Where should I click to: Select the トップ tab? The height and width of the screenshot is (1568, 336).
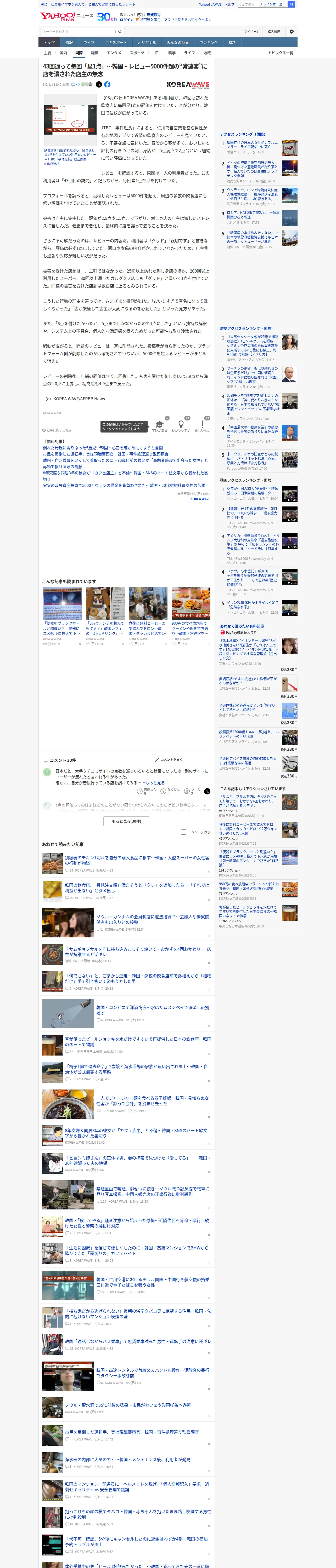pyautogui.click(x=49, y=43)
